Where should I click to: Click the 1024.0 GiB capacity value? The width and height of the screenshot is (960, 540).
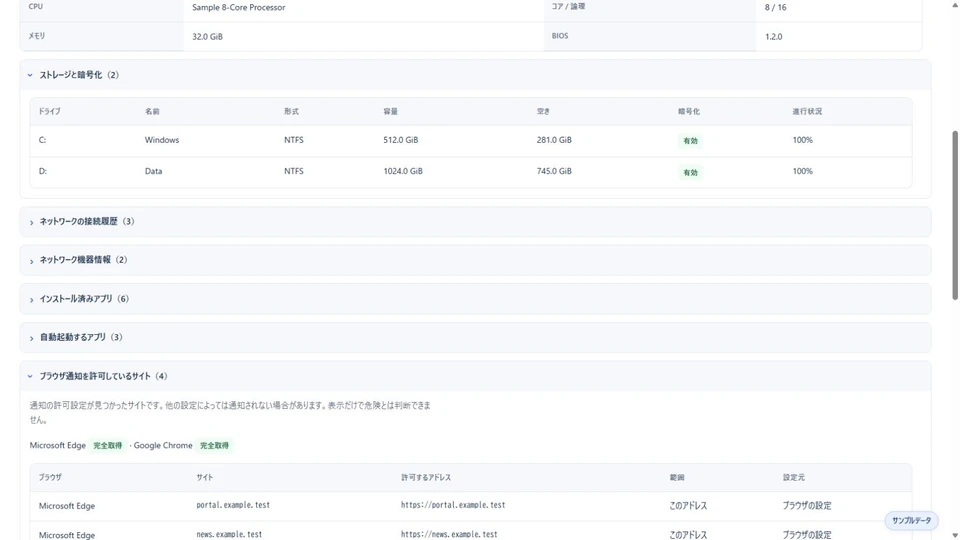403,171
